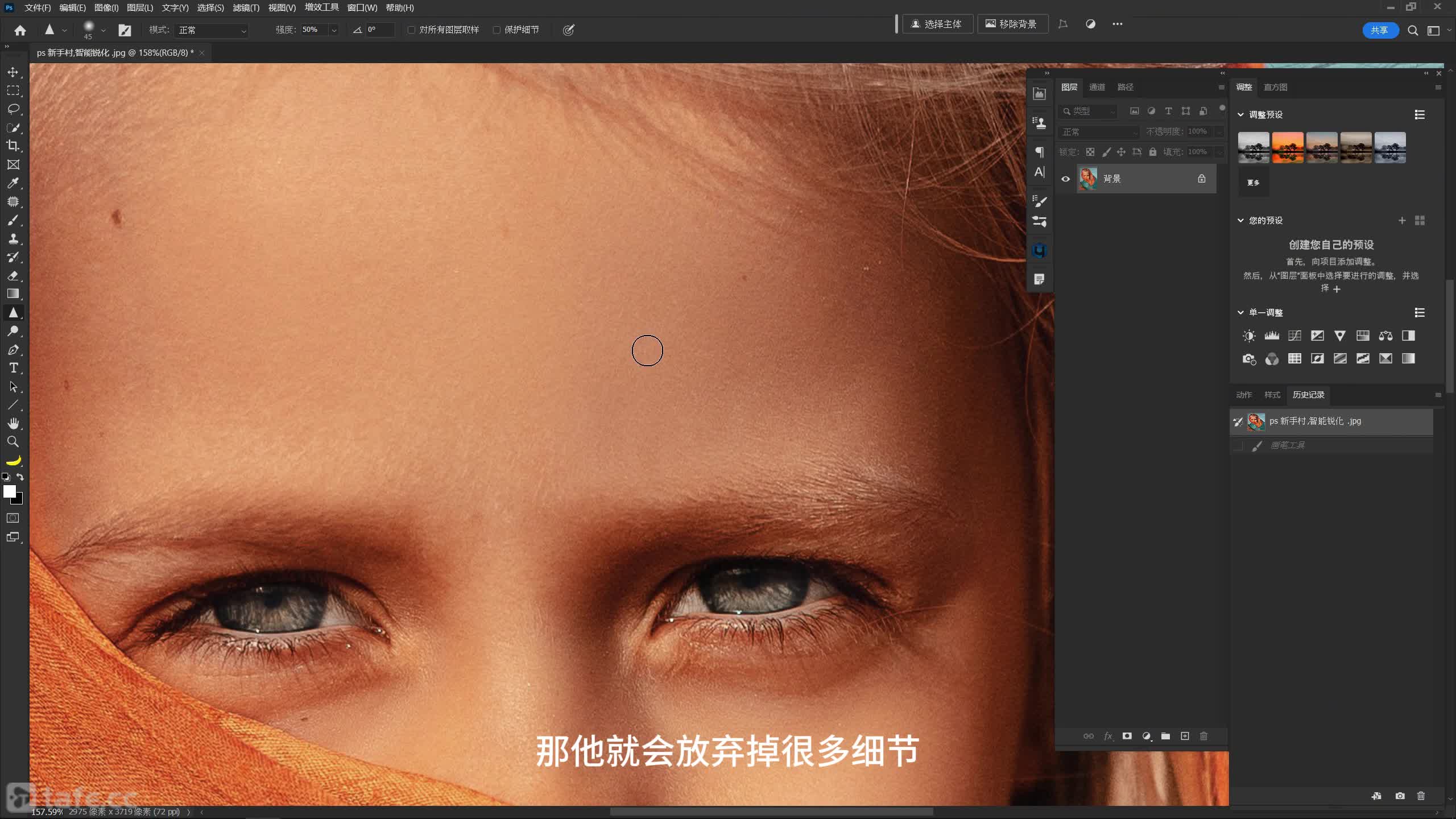Select the Eyedropper tool
The image size is (1456, 819).
point(13,183)
